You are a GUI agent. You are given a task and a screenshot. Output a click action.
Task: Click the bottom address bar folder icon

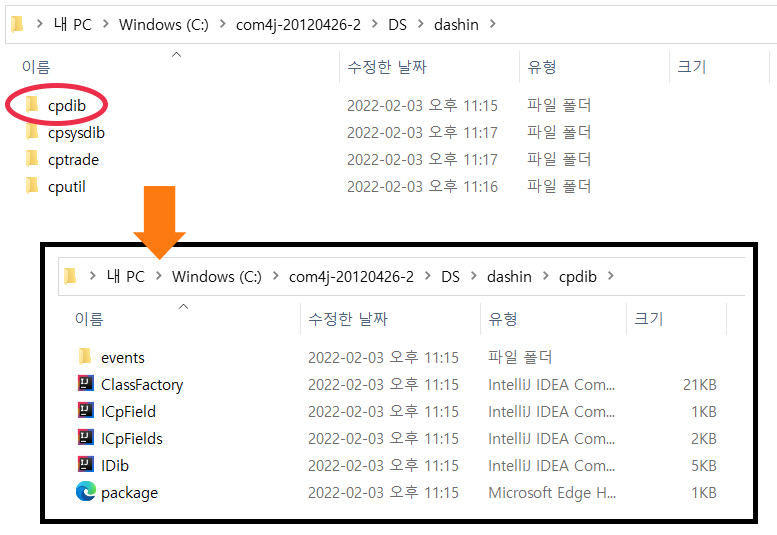click(70, 276)
